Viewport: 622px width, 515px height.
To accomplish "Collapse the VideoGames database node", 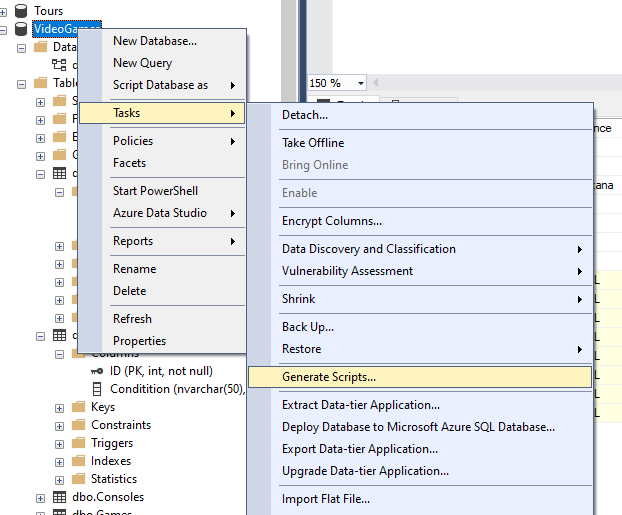I will [x=3, y=30].
